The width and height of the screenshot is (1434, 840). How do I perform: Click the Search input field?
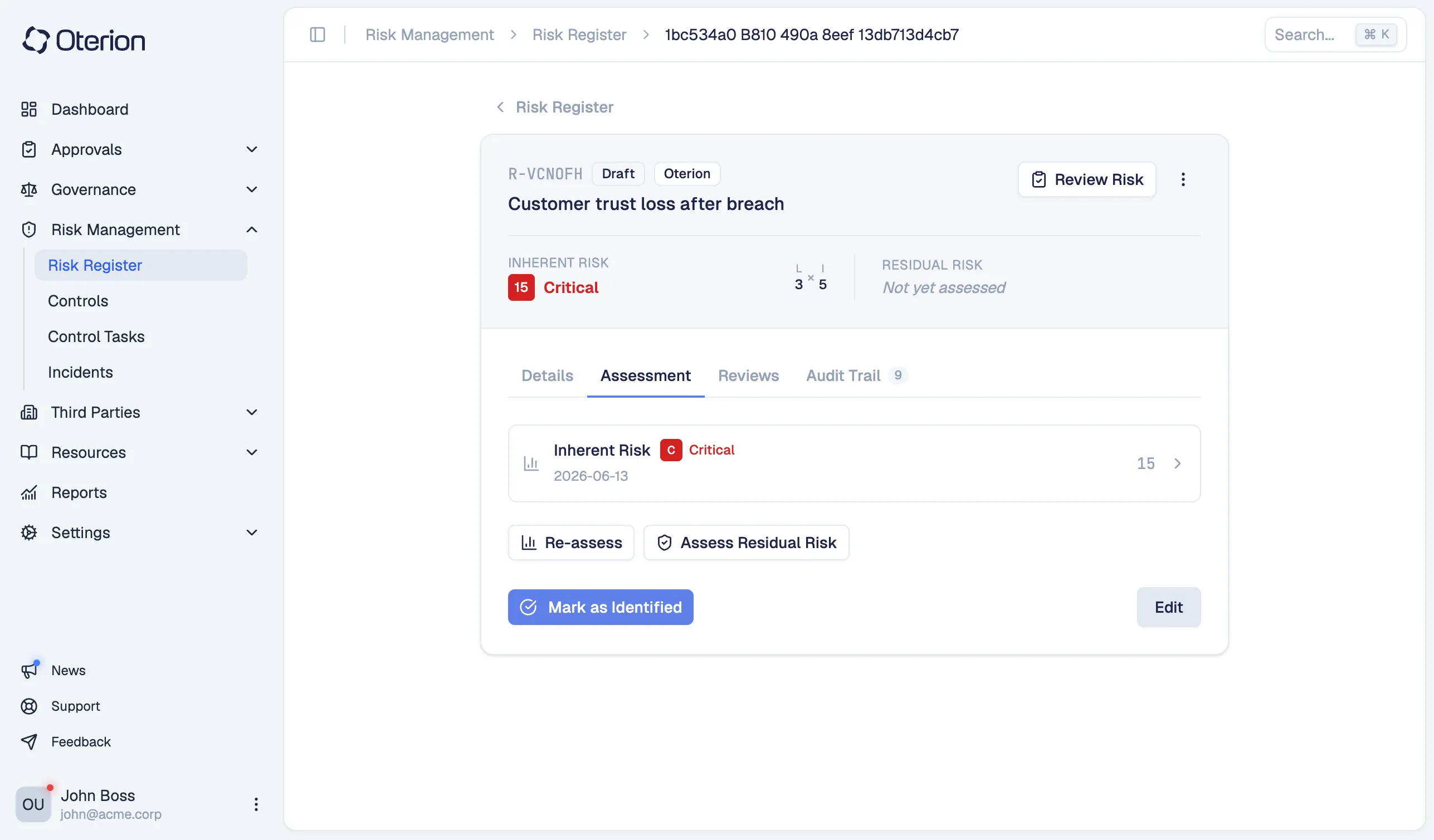coord(1335,35)
